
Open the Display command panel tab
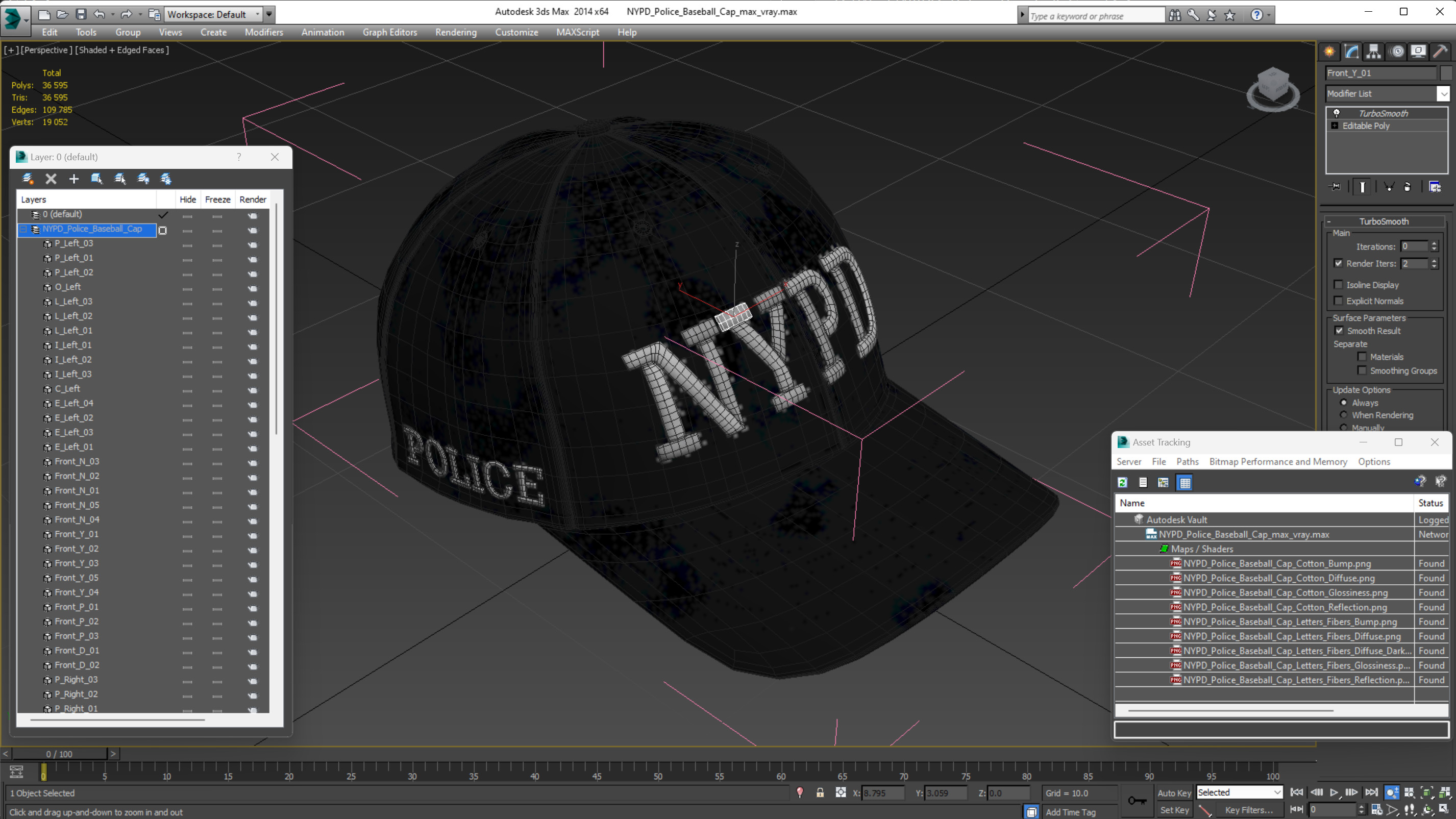click(x=1418, y=52)
